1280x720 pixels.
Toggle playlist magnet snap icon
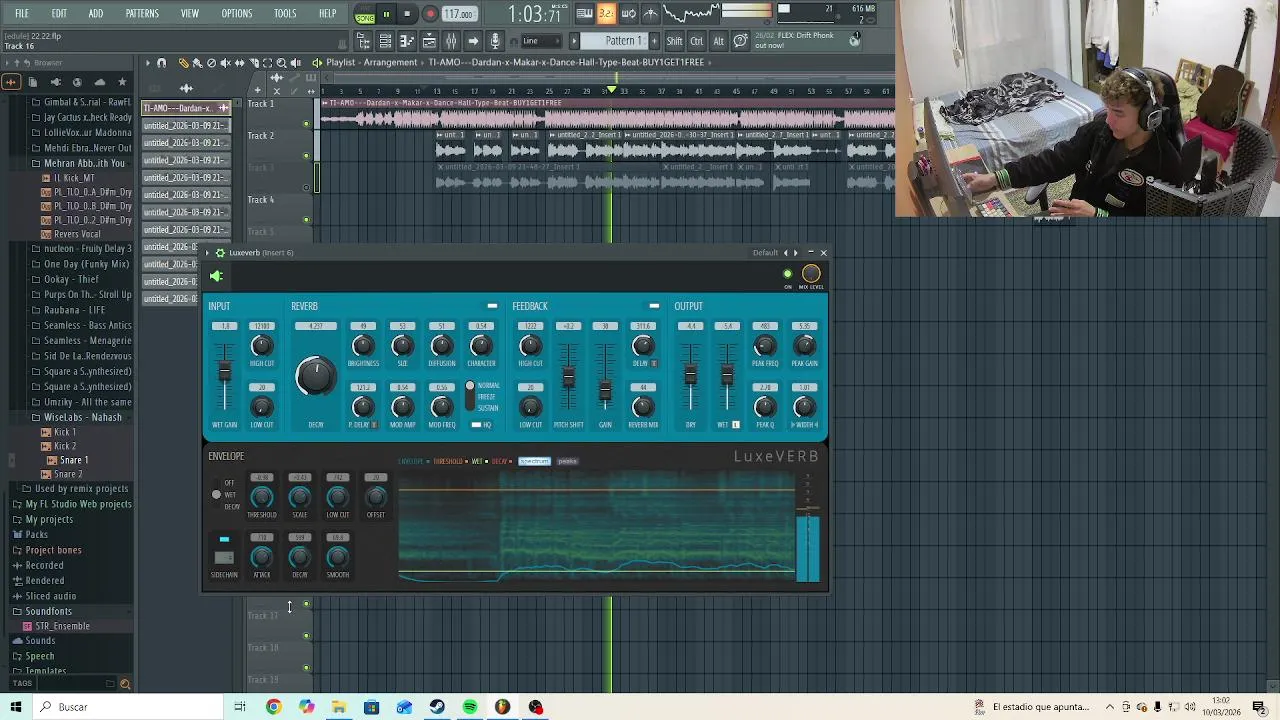161,62
